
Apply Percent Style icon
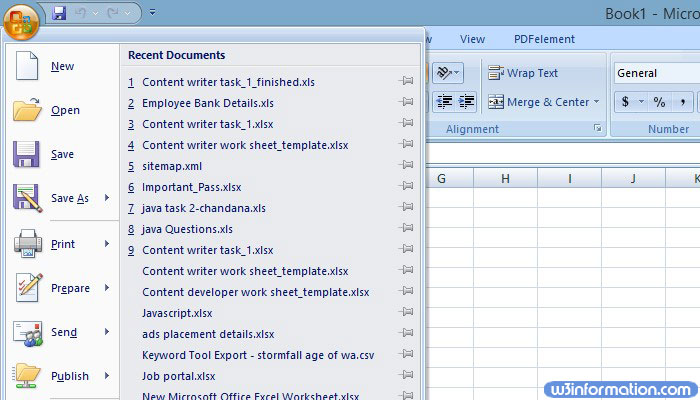659,102
